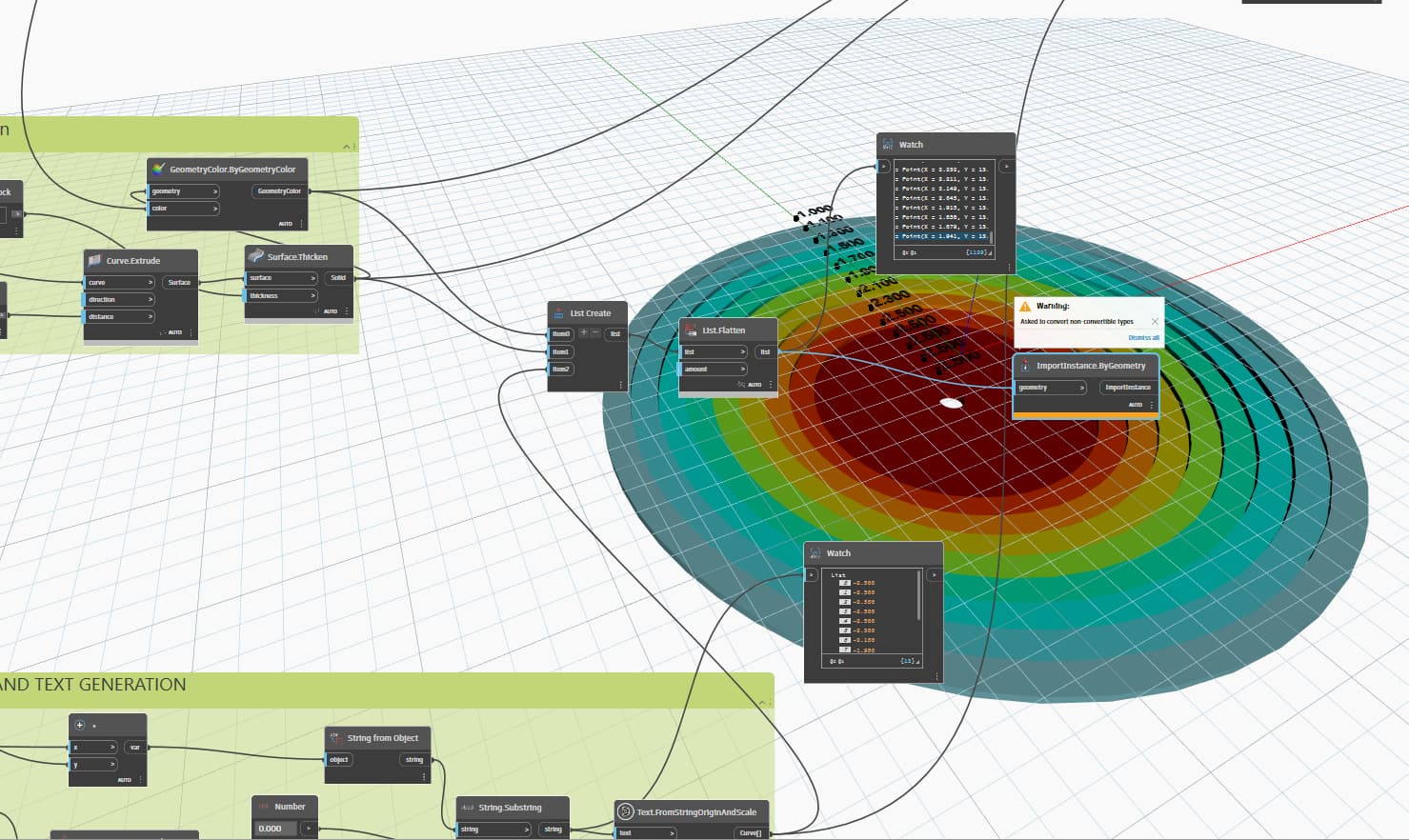
Task: Click the upper Watch node icon
Action: 888,144
